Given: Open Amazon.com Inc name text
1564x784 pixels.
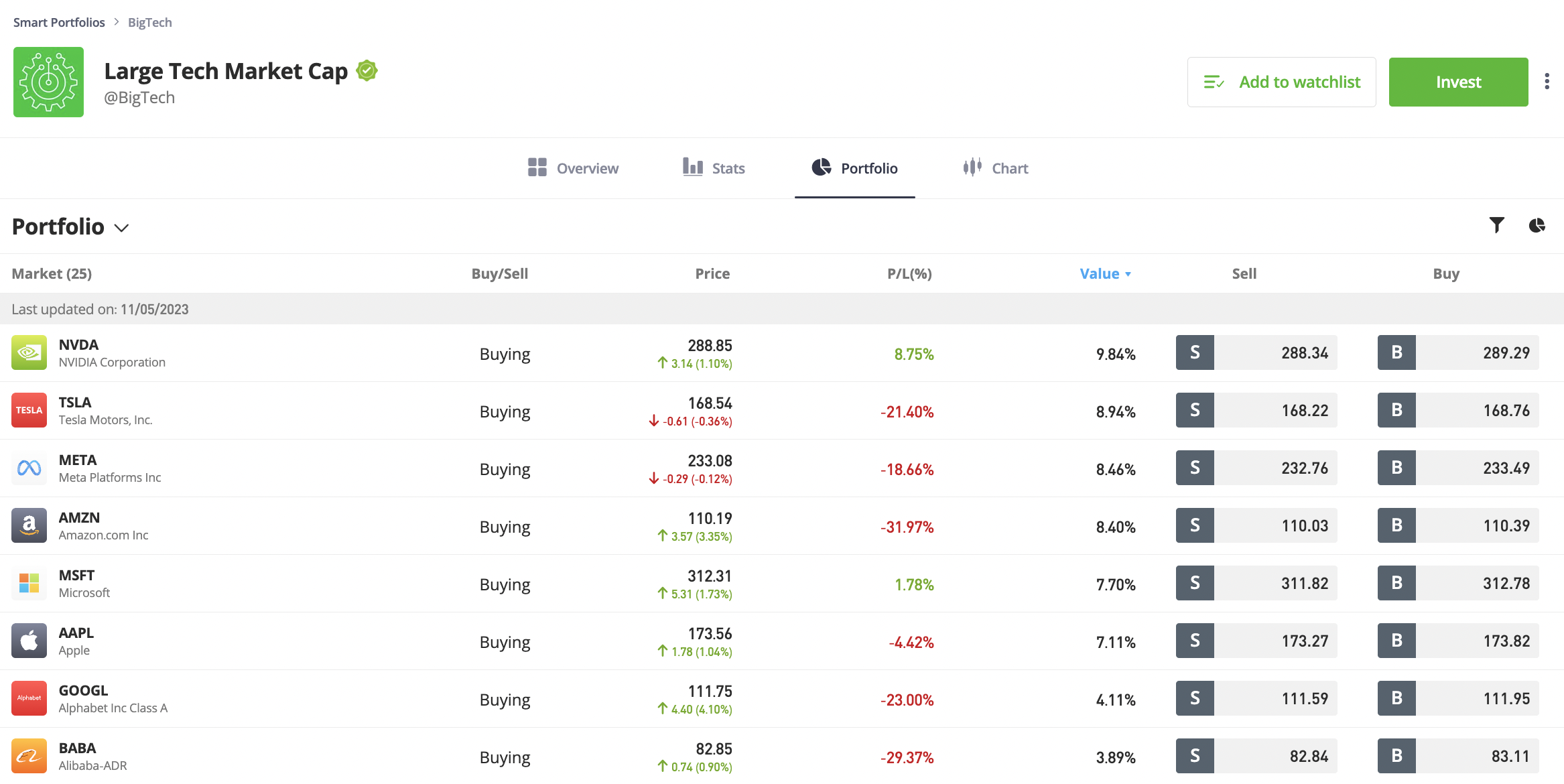Looking at the screenshot, I should [x=103, y=535].
